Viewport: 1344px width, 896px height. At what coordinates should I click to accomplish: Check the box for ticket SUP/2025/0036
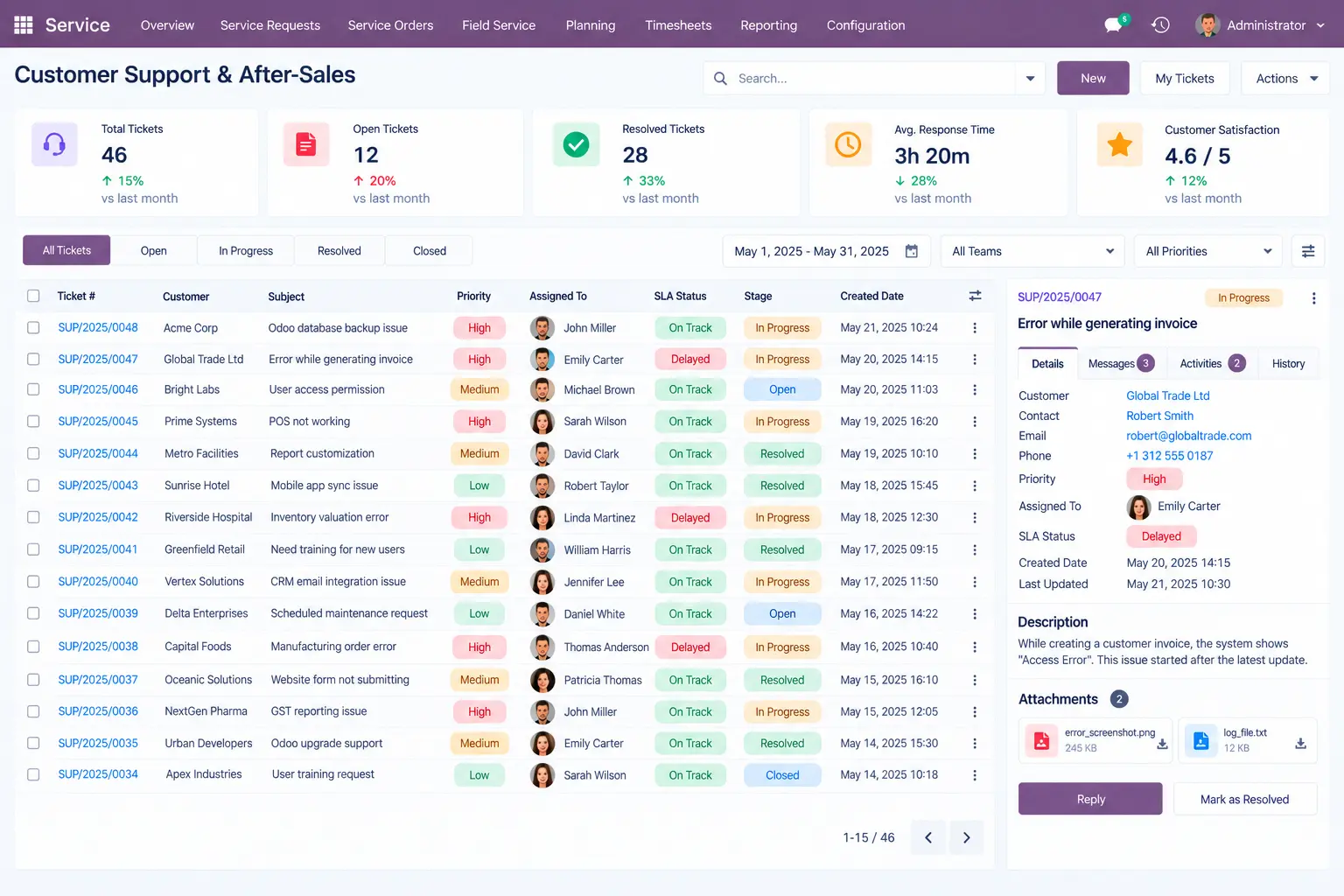click(x=33, y=711)
